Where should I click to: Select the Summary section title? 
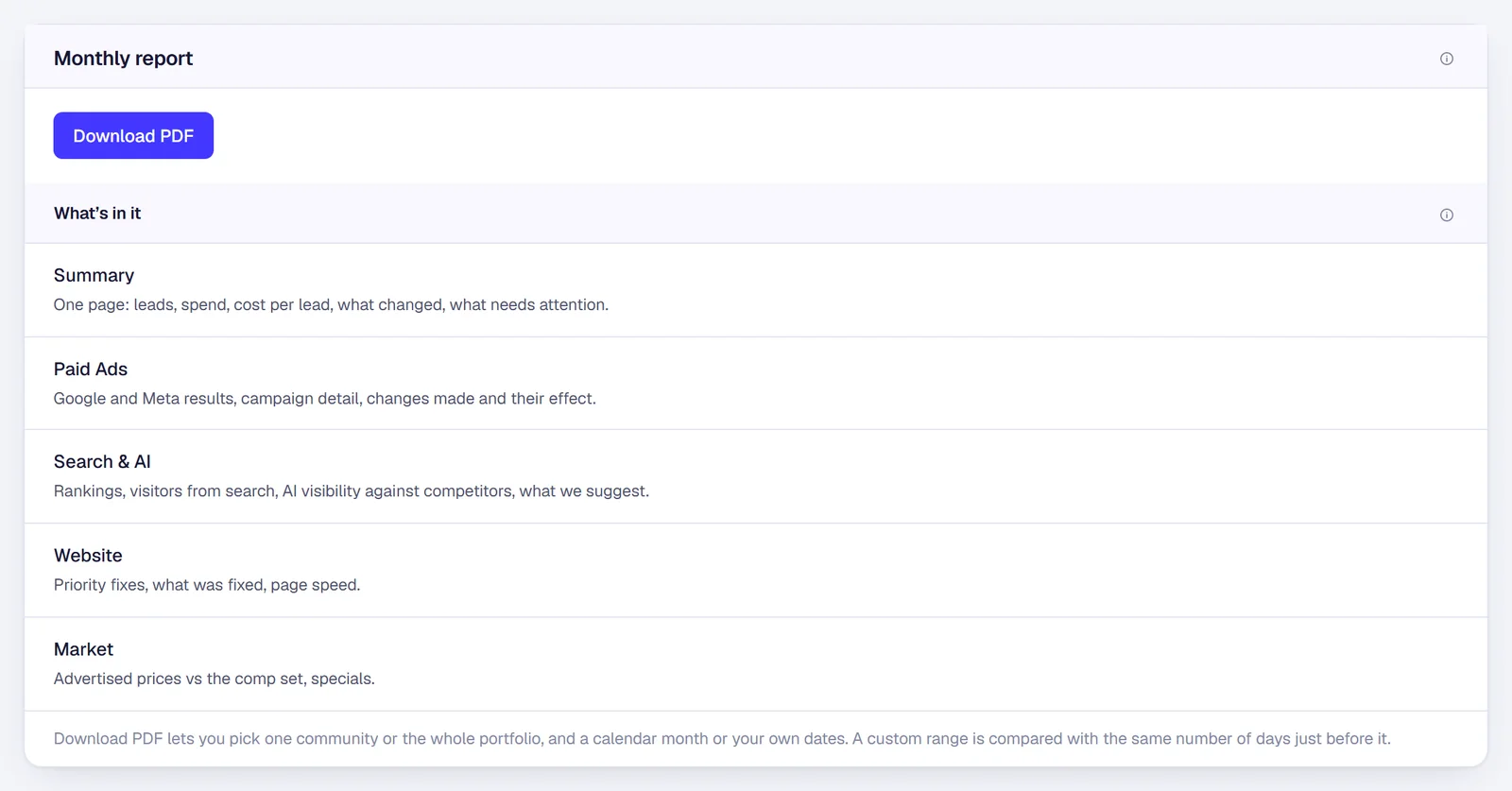(x=94, y=275)
